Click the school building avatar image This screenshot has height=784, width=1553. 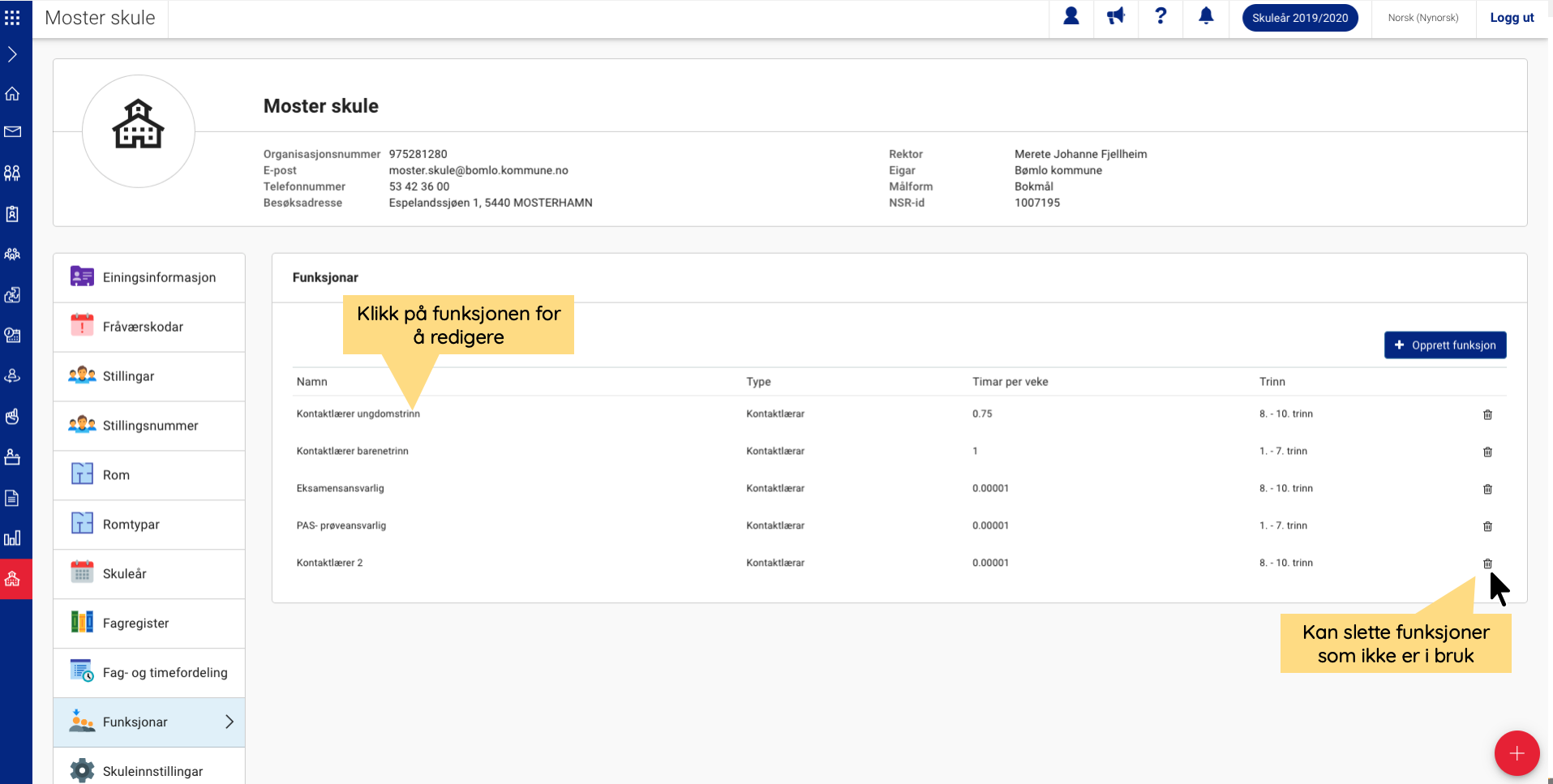(139, 131)
